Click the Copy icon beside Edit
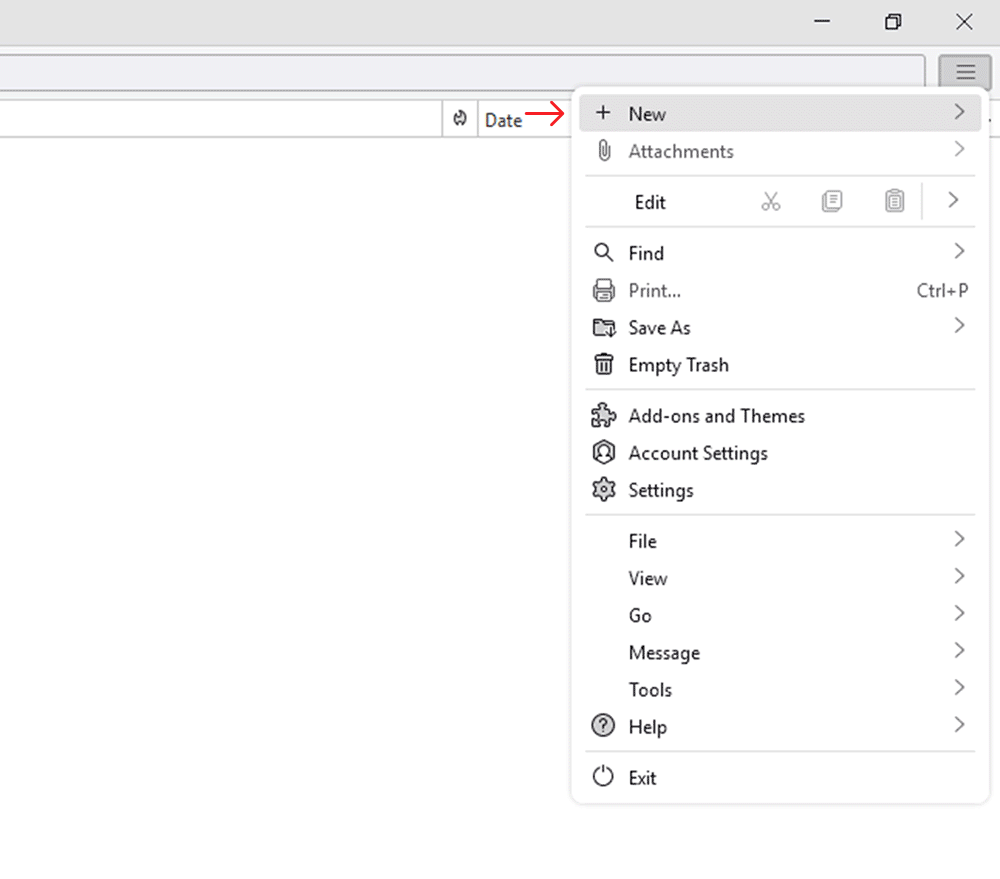Image resolution: width=1000 pixels, height=879 pixels. 832,201
